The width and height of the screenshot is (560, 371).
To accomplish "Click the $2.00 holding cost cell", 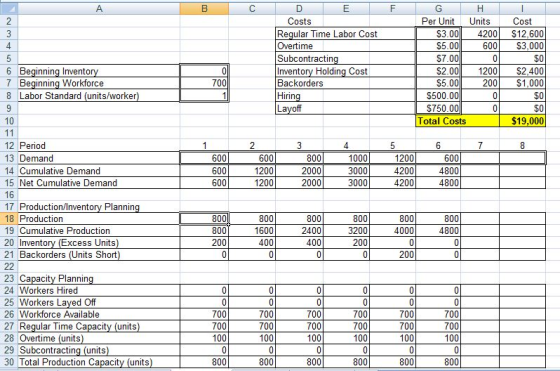I will click(438, 71).
